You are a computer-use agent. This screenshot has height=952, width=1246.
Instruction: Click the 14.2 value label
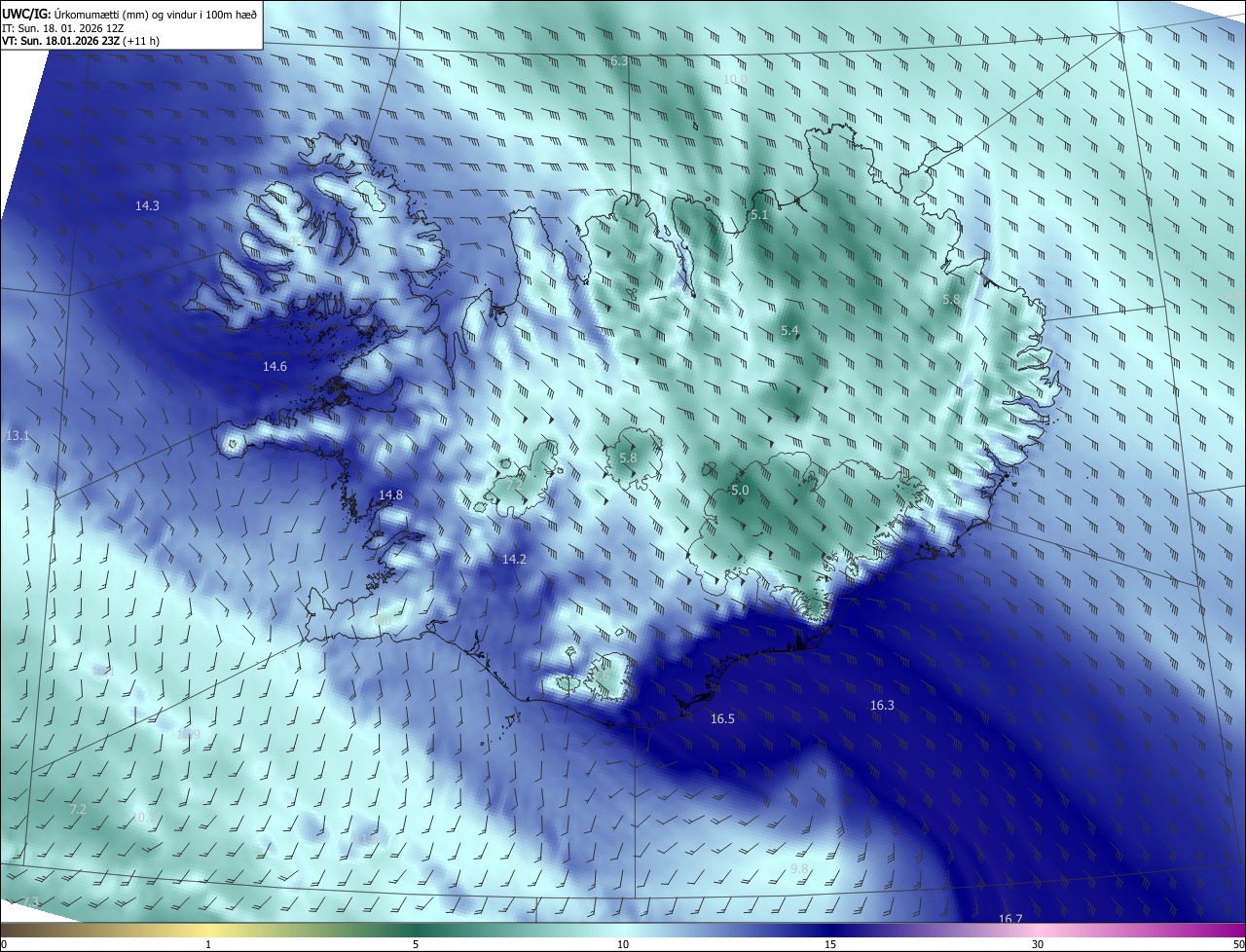514,559
